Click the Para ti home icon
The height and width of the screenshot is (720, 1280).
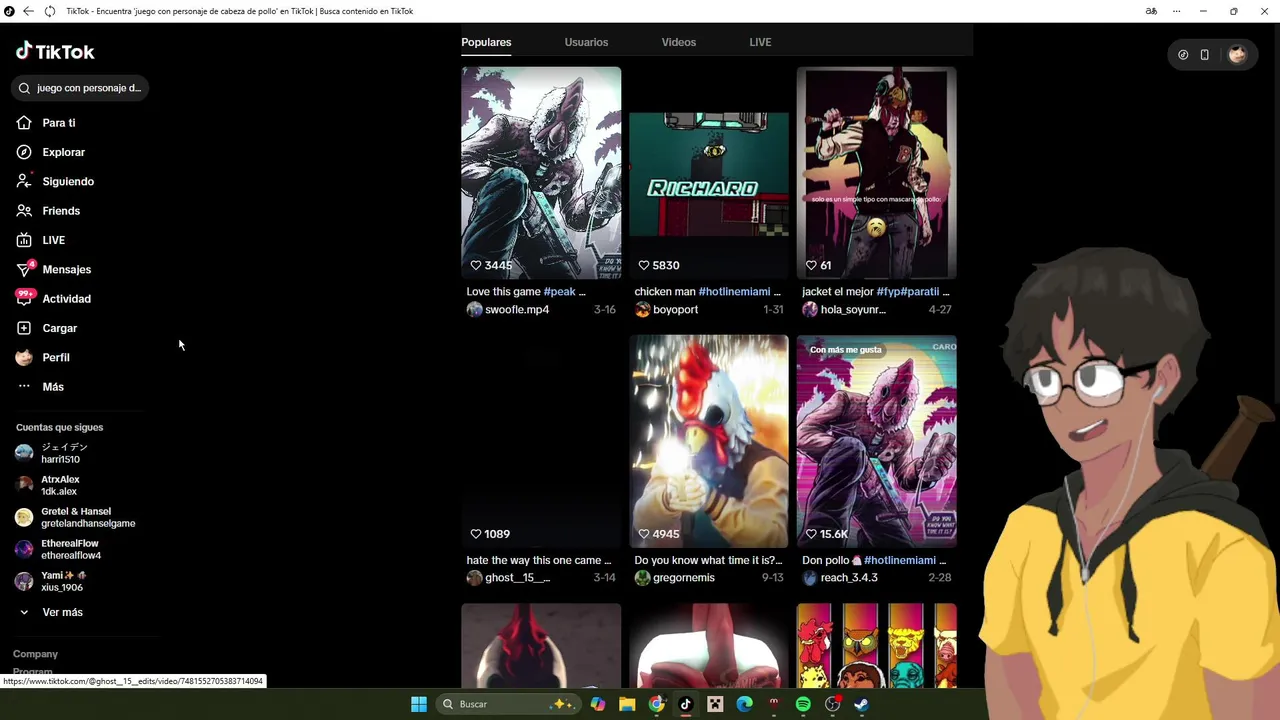click(24, 123)
